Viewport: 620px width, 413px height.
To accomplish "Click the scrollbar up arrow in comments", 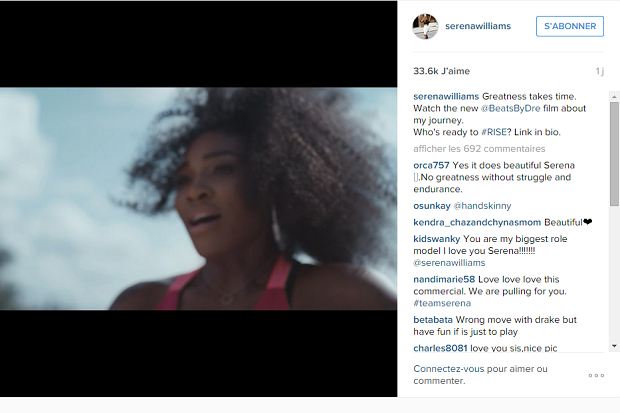I will 614,97.
